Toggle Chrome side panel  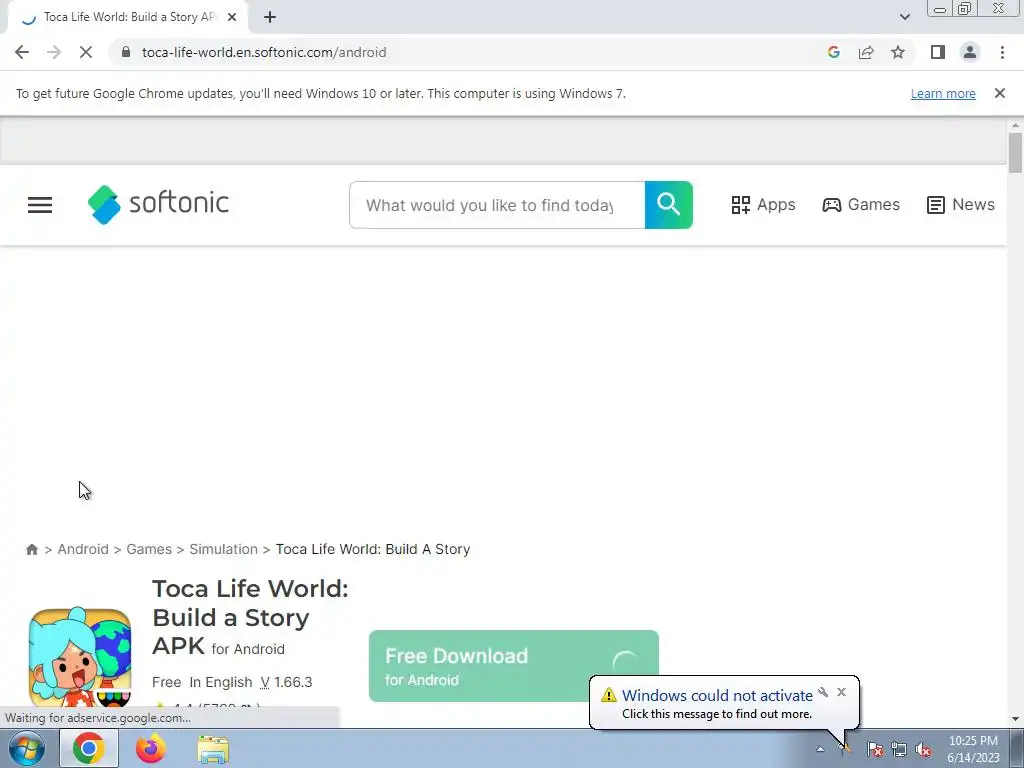pyautogui.click(x=938, y=52)
